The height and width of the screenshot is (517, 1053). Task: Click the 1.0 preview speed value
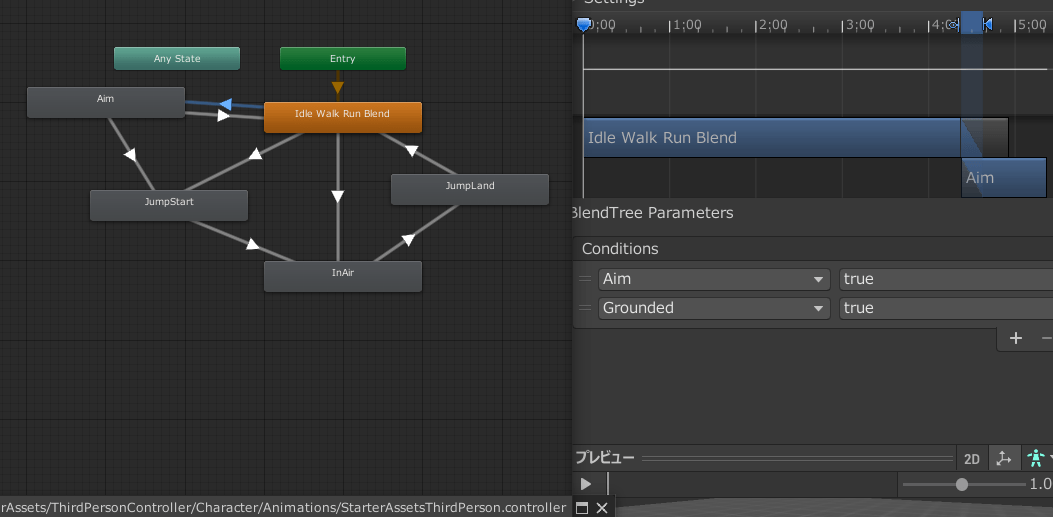[x=1041, y=484]
